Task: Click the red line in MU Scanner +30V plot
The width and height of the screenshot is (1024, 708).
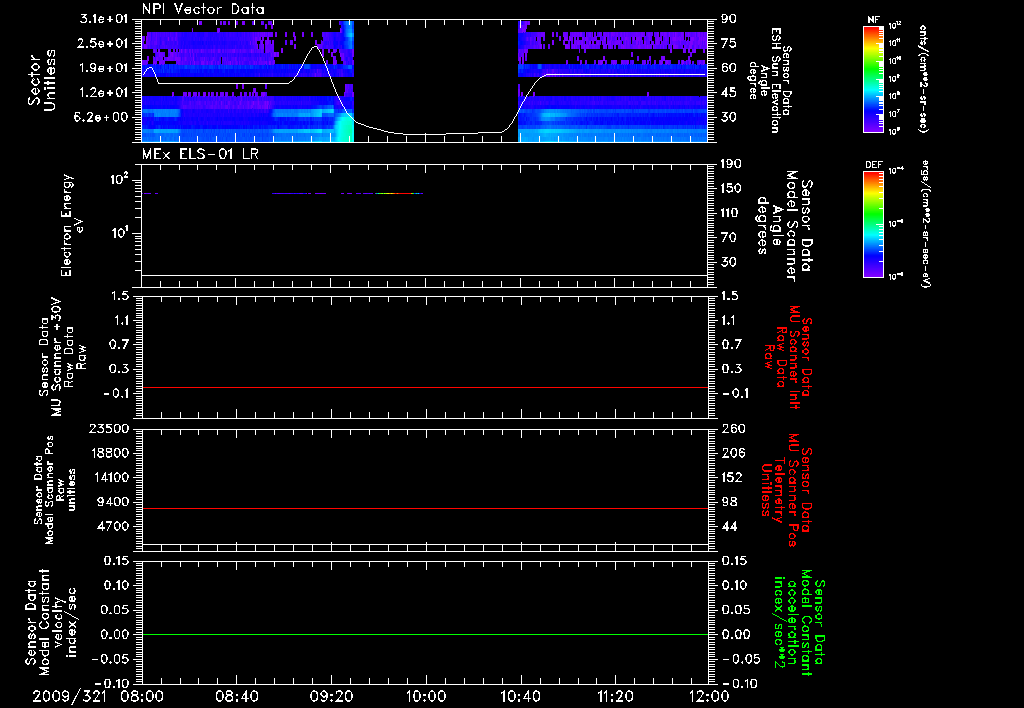Action: pyautogui.click(x=425, y=387)
